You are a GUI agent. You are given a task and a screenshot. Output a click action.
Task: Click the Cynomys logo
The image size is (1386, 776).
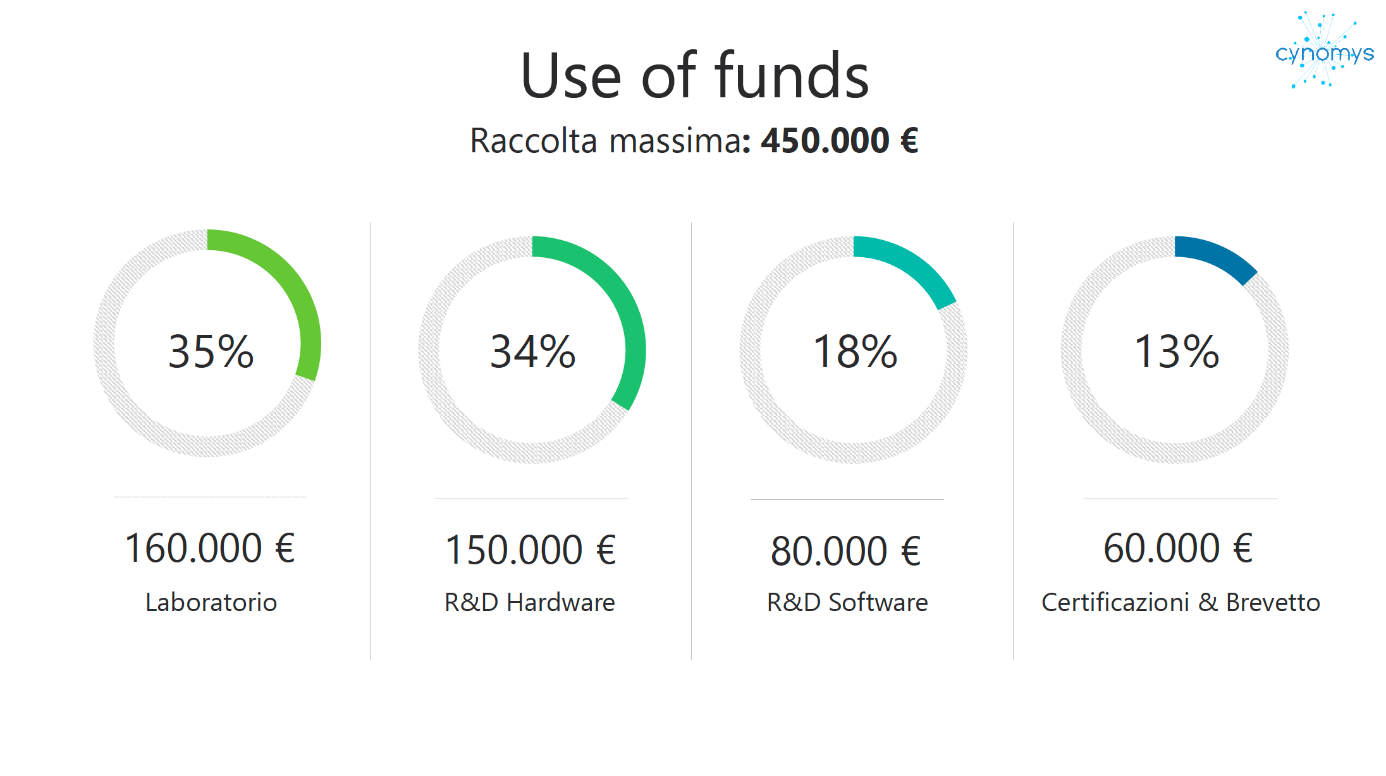[x=1325, y=51]
